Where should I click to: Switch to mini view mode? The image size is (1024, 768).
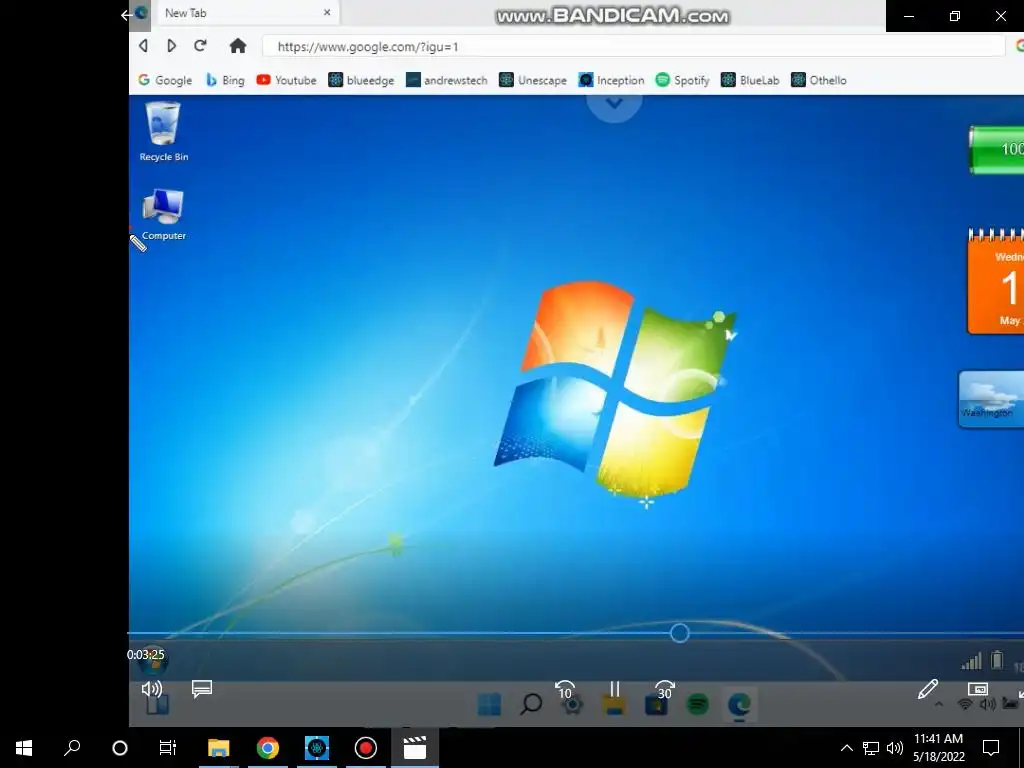pos(978,689)
